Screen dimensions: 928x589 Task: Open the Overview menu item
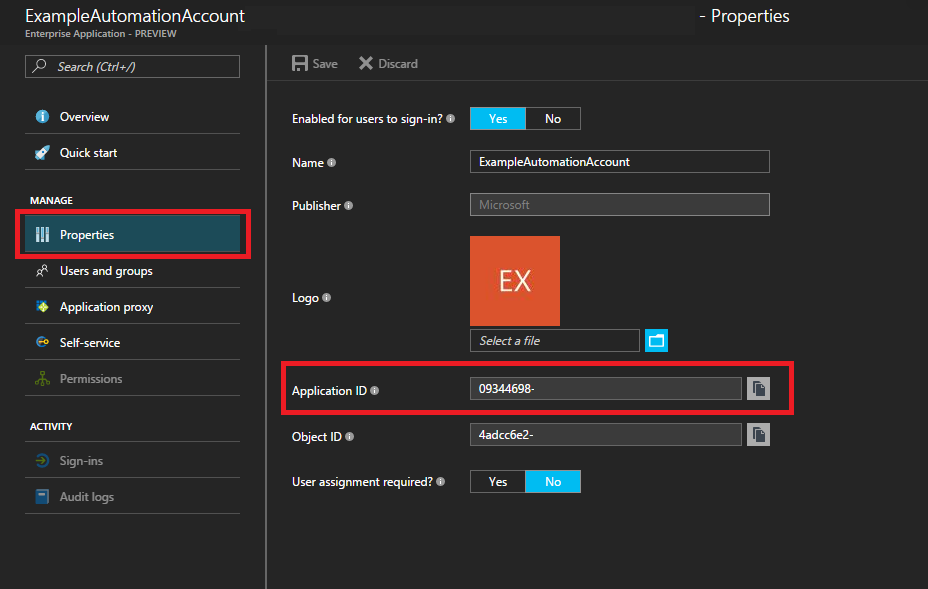pyautogui.click(x=133, y=117)
